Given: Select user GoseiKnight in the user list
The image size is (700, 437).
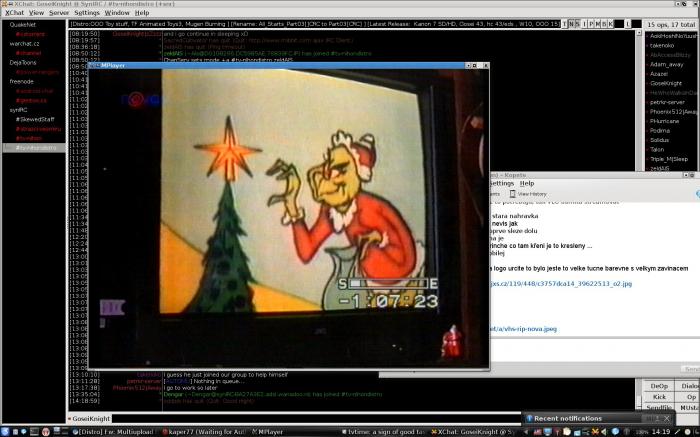Looking at the screenshot, I should (666, 83).
